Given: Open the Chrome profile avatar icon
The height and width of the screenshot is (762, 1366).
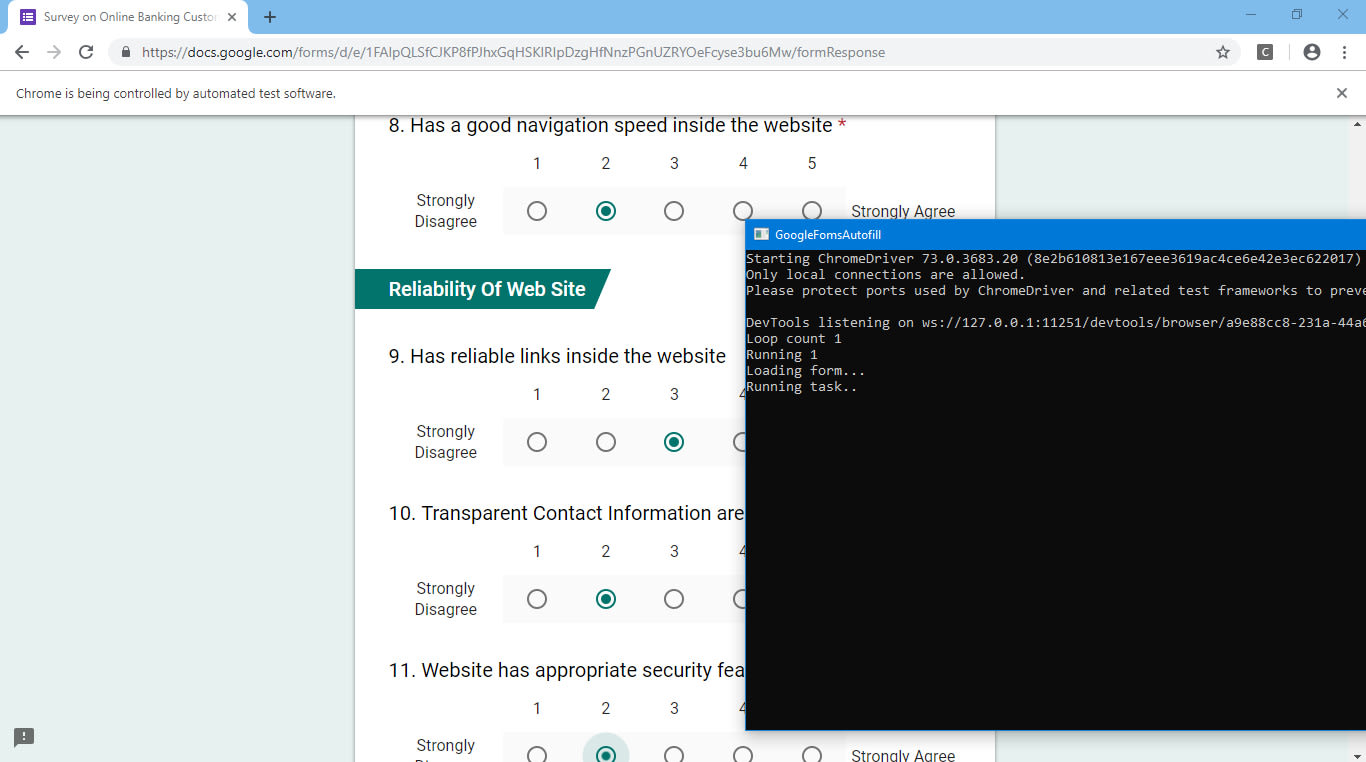Looking at the screenshot, I should click(x=1312, y=52).
